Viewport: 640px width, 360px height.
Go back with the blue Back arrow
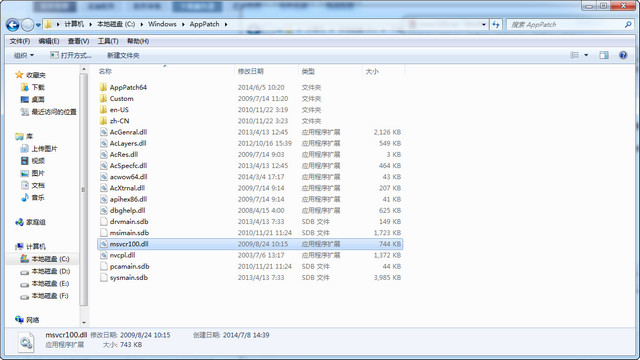click(x=13, y=25)
